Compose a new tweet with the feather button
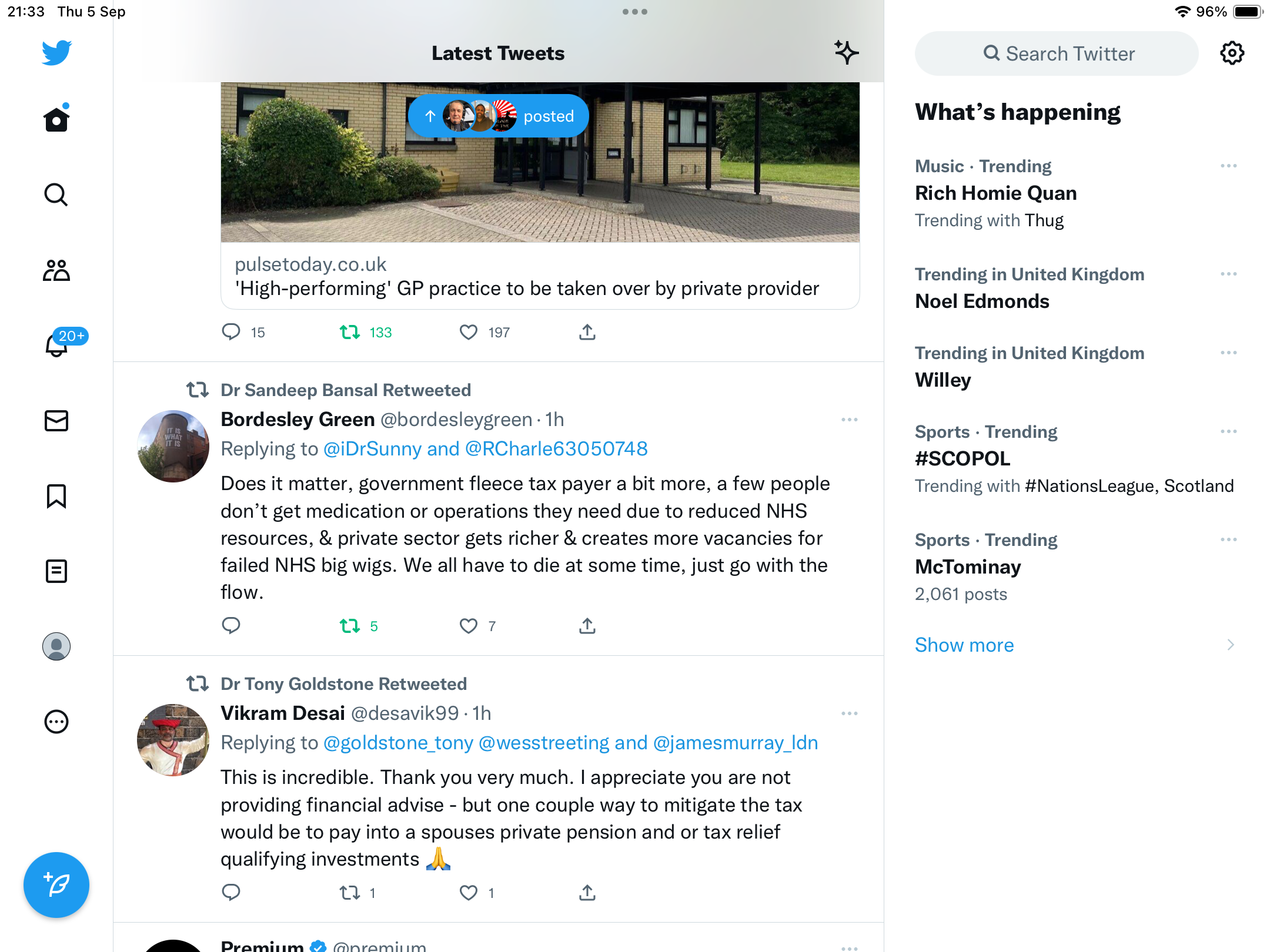 [56, 885]
